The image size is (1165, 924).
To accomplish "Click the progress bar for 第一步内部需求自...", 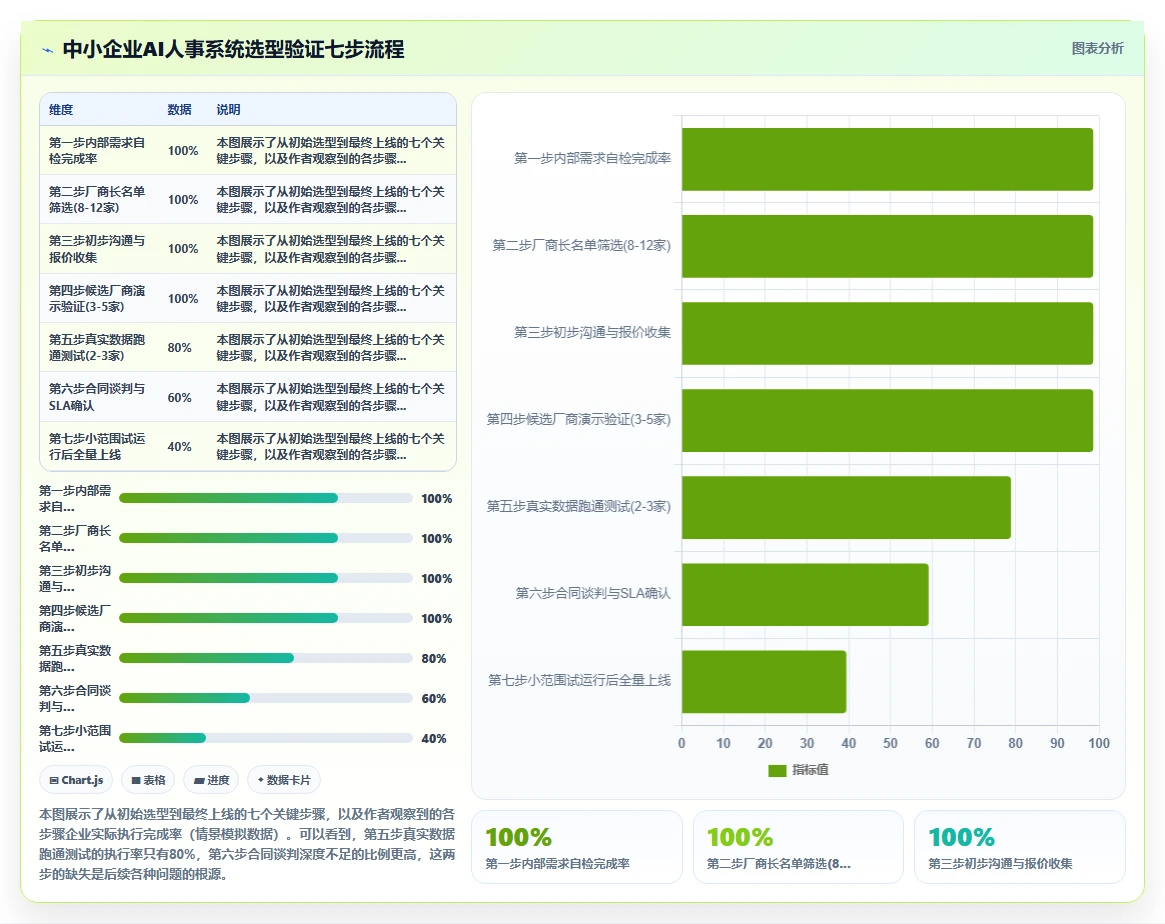I will tap(265, 498).
